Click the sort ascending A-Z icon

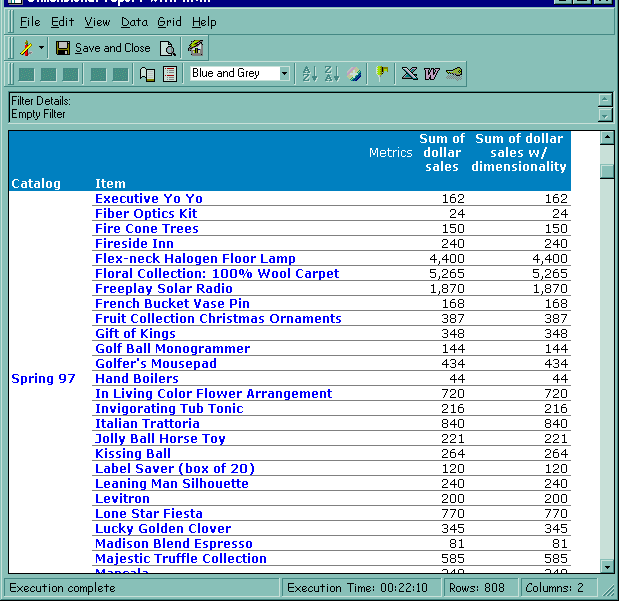tap(309, 74)
